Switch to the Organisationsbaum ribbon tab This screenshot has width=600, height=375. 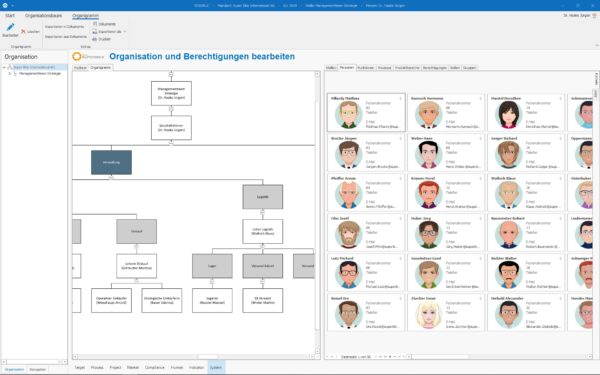coord(43,16)
